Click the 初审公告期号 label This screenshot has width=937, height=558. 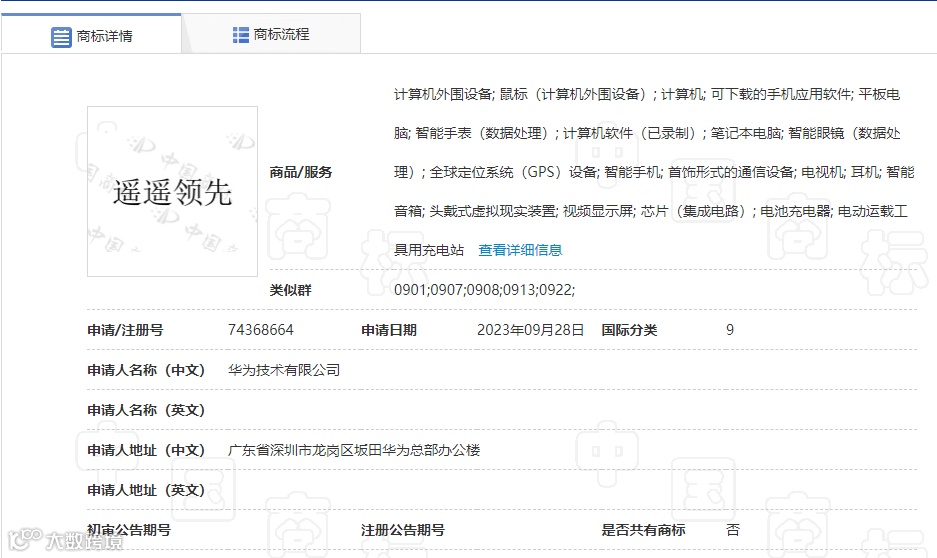(129, 530)
